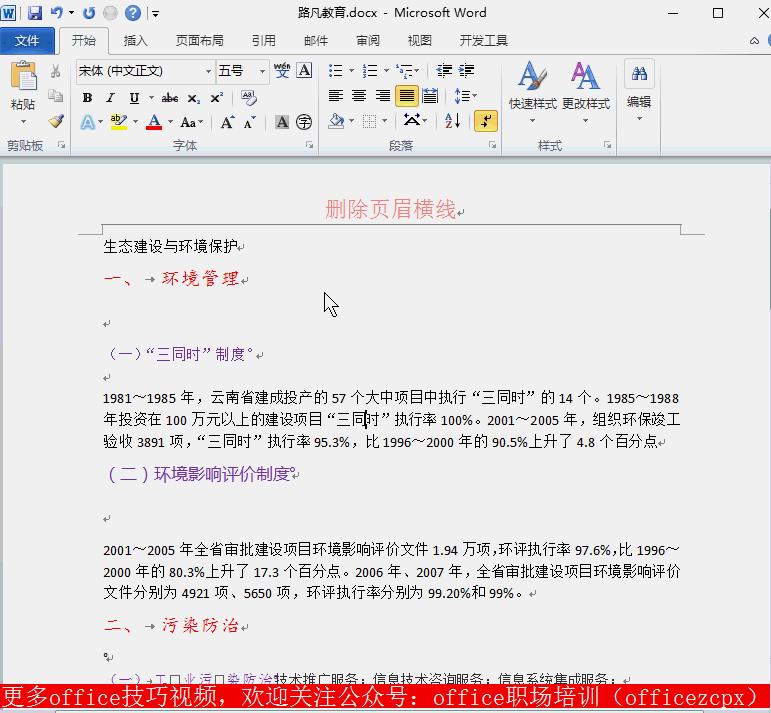Click the Paste clipboard icon
Viewport: 771px width, 713px height.
click(23, 76)
